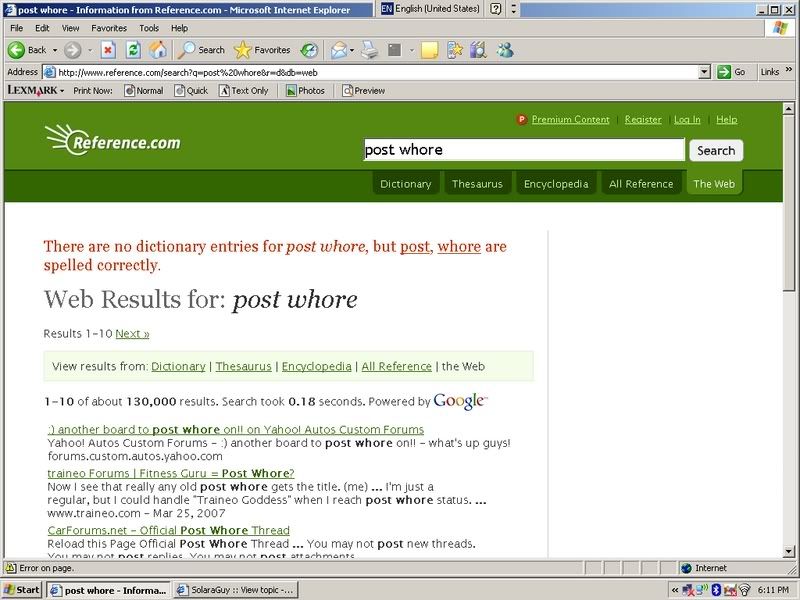Click the toolbar icon with the yellow star
800x600 pixels.
(455, 50)
